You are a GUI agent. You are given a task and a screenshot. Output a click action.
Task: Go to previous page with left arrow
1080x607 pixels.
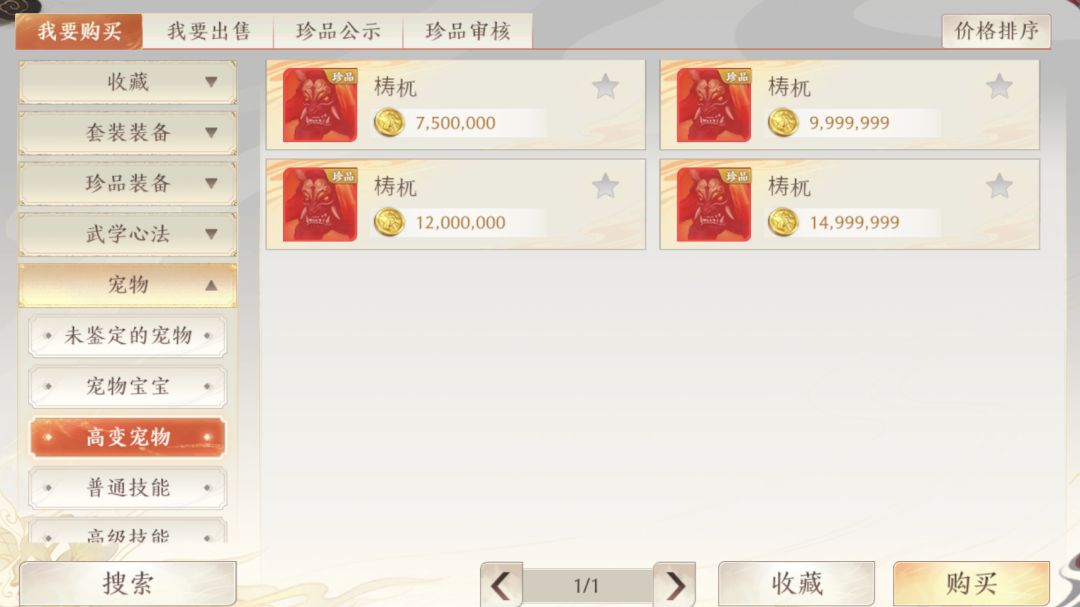(501, 585)
